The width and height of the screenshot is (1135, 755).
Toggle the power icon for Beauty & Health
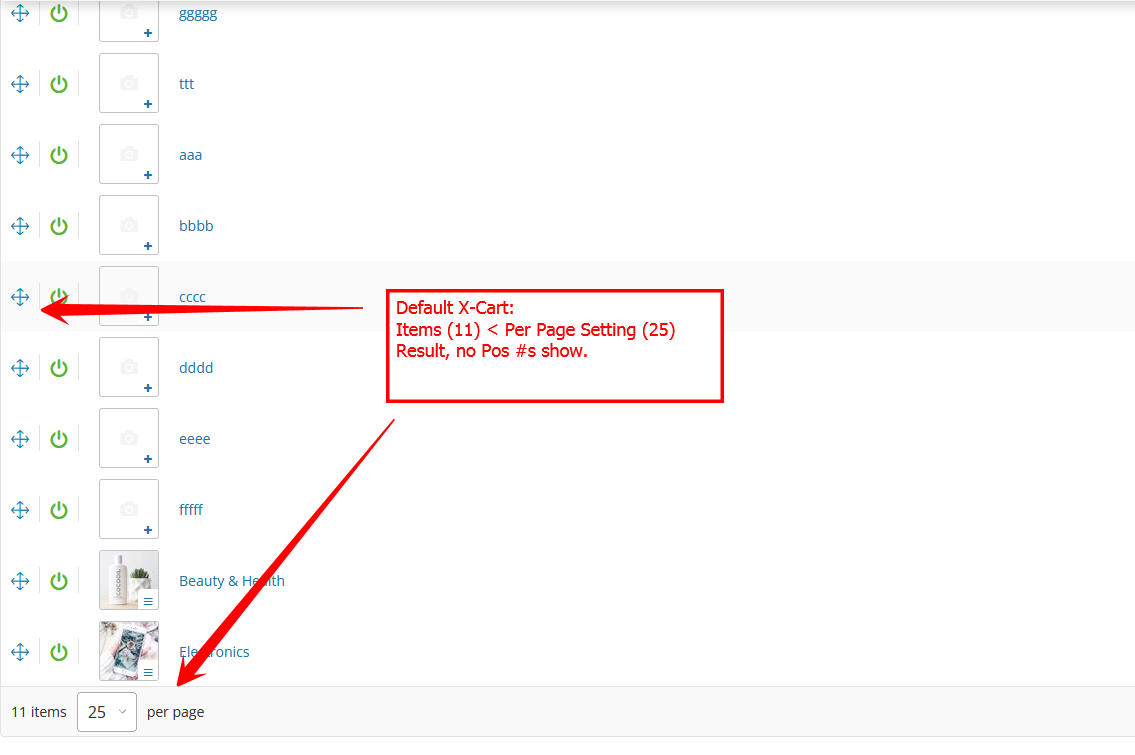[59, 581]
